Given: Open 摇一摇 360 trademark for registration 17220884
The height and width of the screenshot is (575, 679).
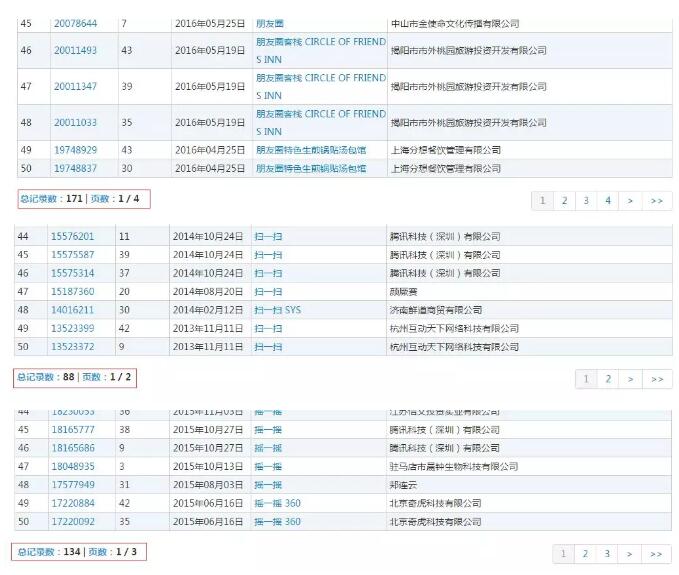Looking at the screenshot, I should [x=277, y=503].
